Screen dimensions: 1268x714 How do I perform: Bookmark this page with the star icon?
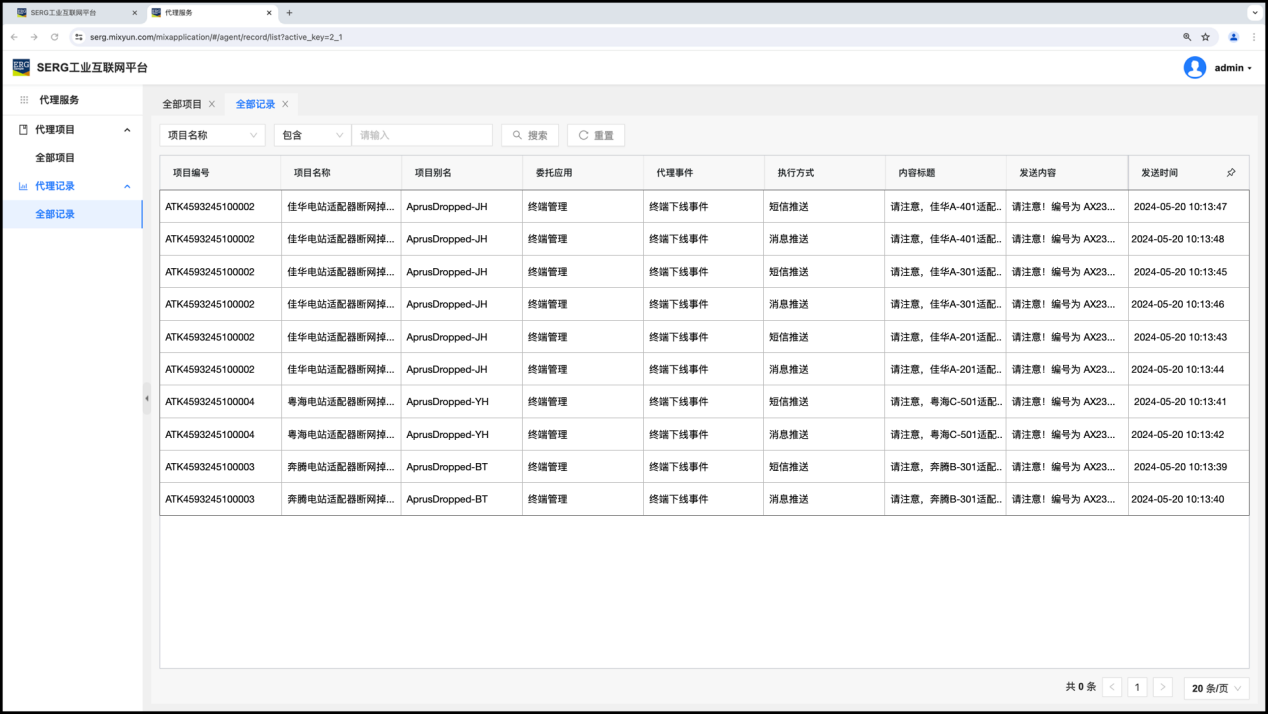(x=1205, y=37)
